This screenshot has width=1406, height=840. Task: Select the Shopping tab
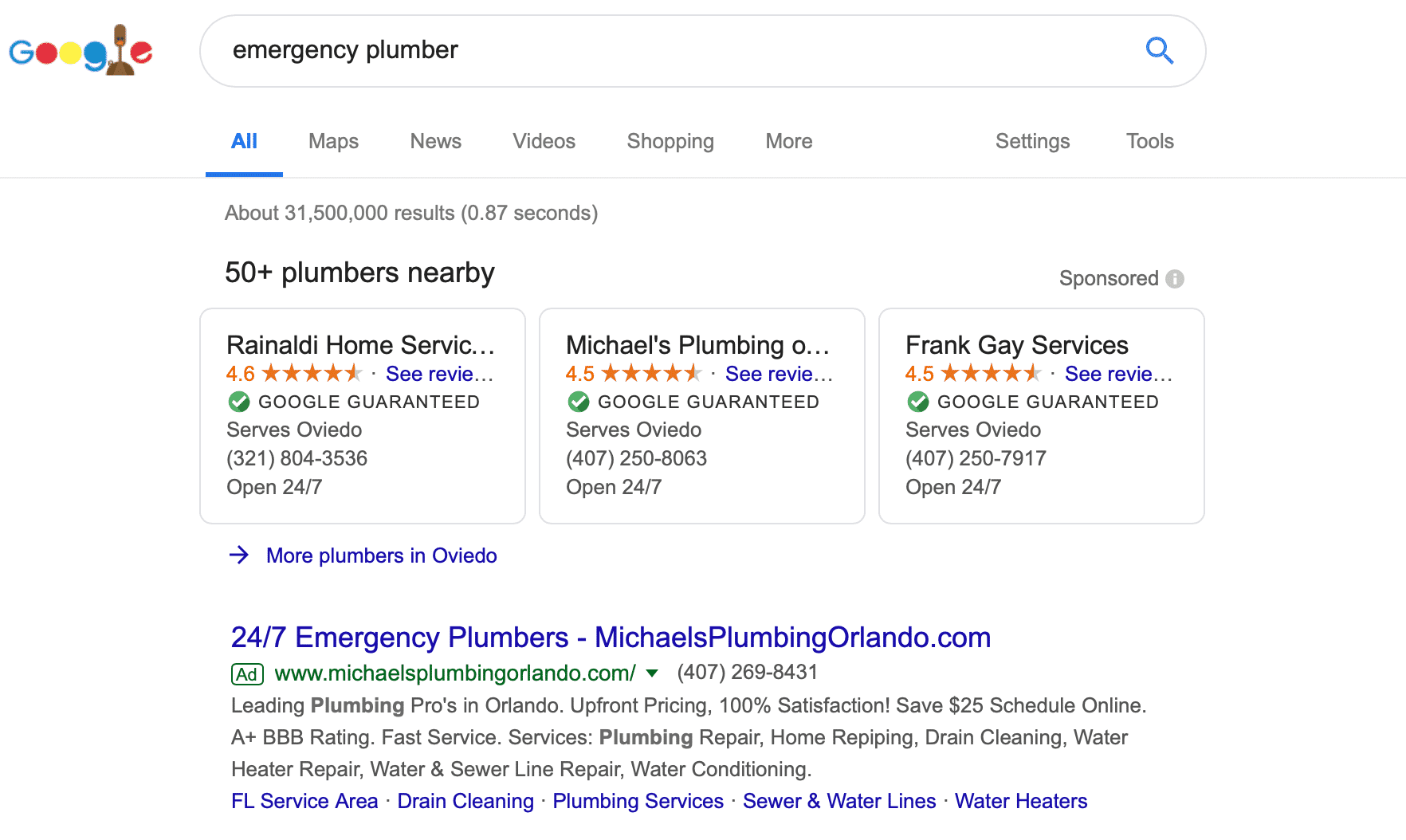[670, 142]
